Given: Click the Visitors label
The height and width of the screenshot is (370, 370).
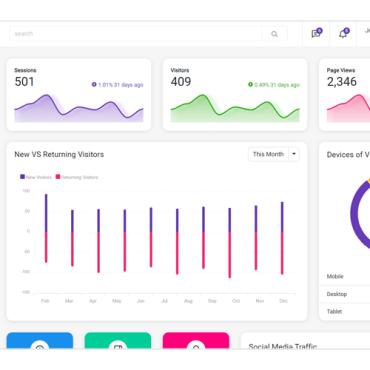Looking at the screenshot, I should pos(180,70).
